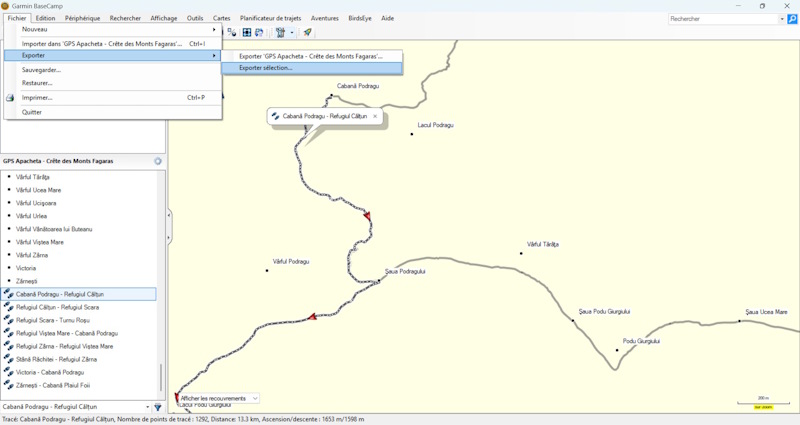Open the Périphérique menu
Image resolution: width=800 pixels, height=425 pixels.
coord(82,18)
